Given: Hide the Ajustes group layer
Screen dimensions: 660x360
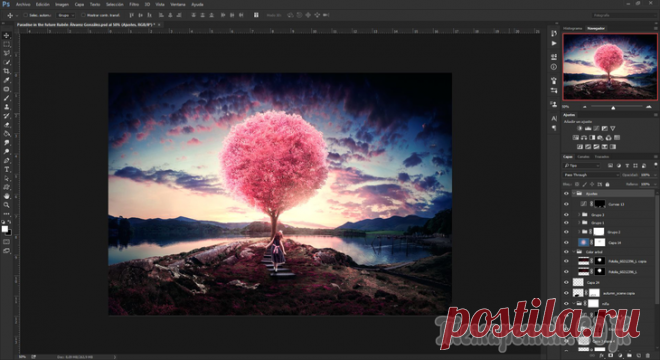Looking at the screenshot, I should 566,194.
